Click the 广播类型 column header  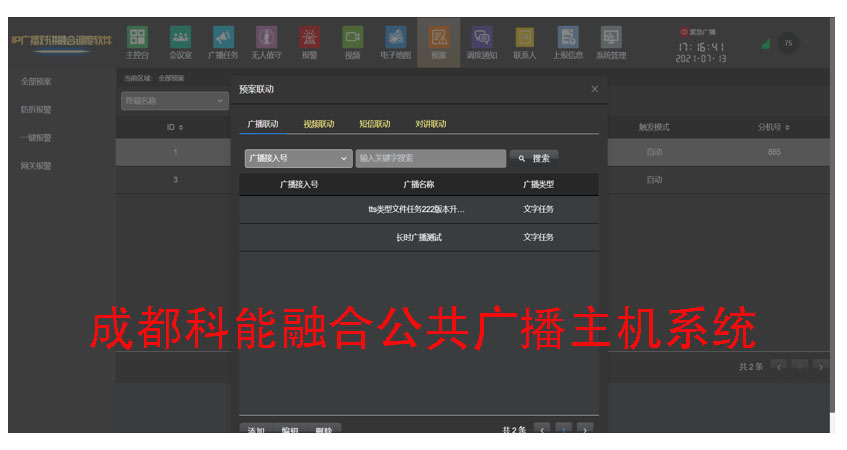(538, 184)
